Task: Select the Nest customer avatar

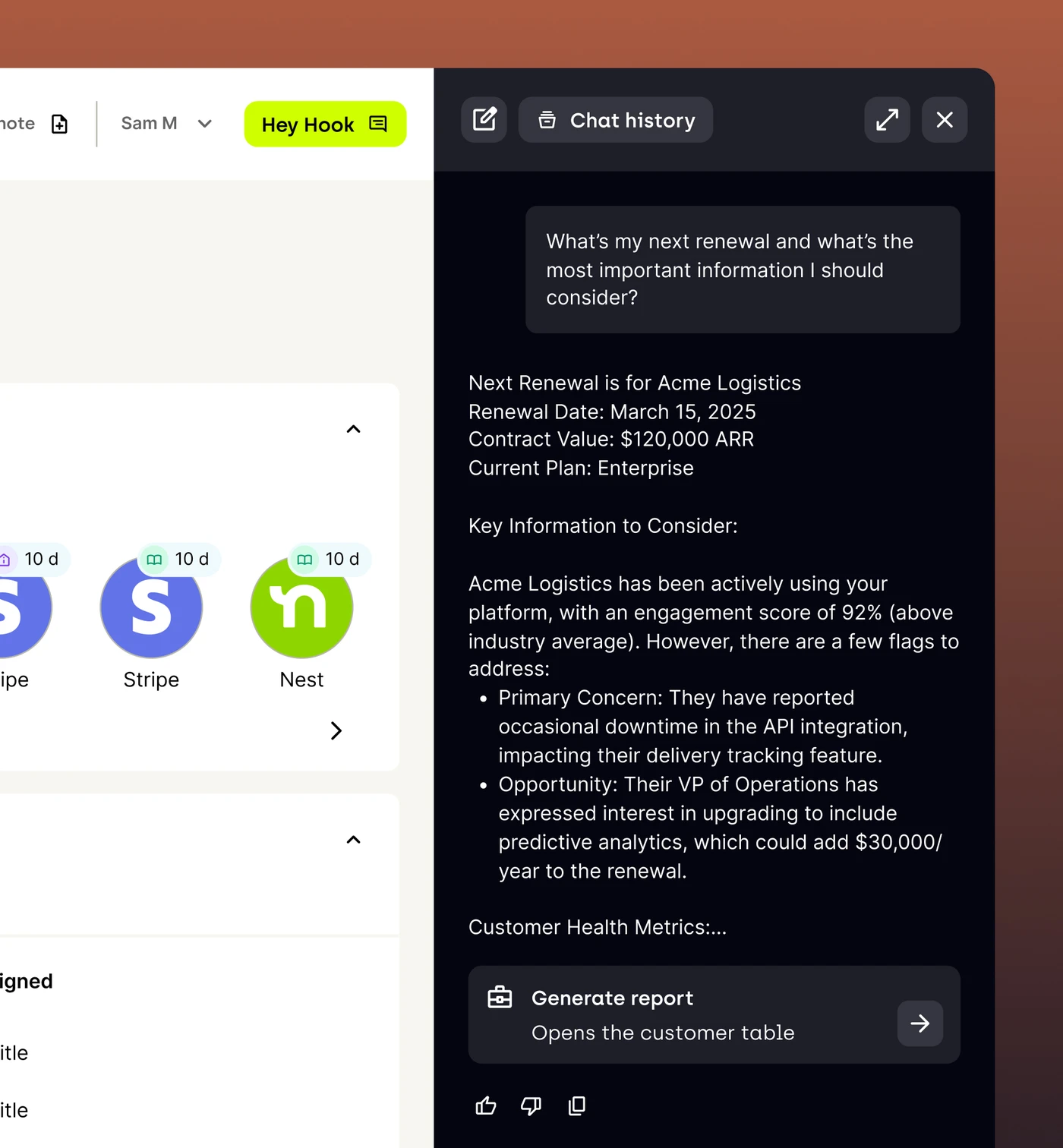Action: pos(301,607)
